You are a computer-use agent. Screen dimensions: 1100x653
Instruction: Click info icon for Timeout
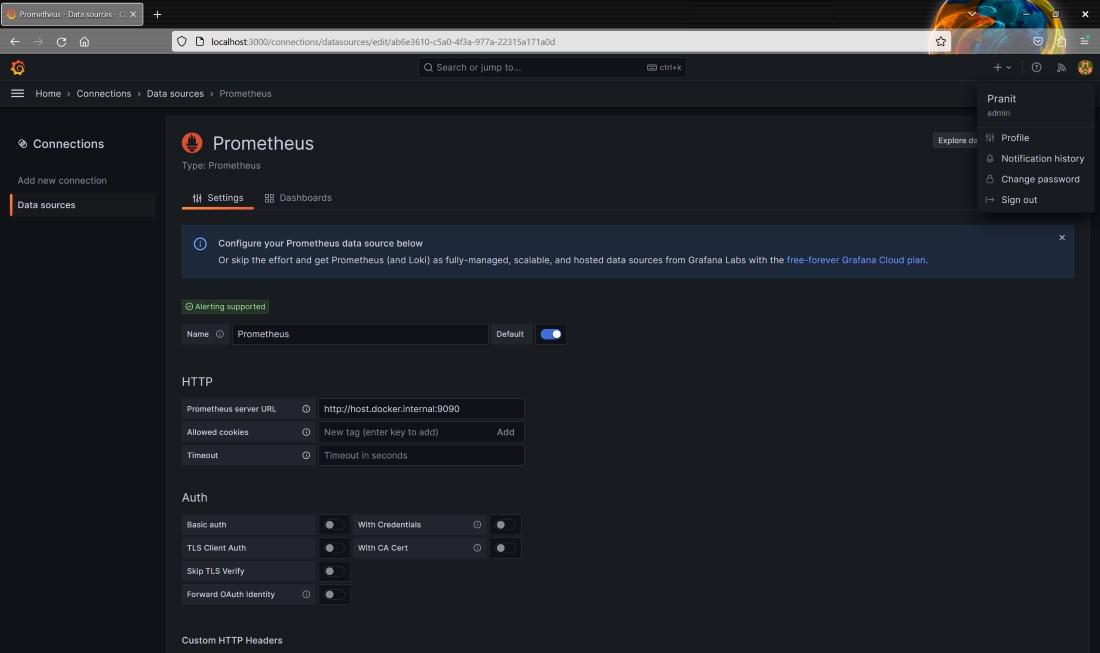coord(306,455)
